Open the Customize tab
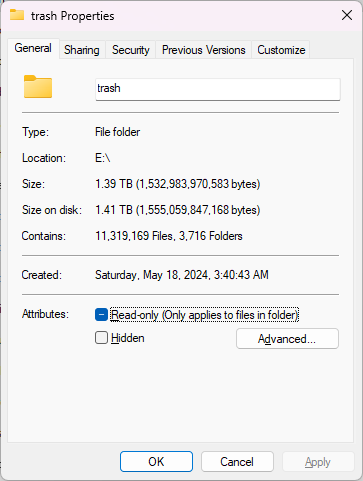 (x=281, y=50)
